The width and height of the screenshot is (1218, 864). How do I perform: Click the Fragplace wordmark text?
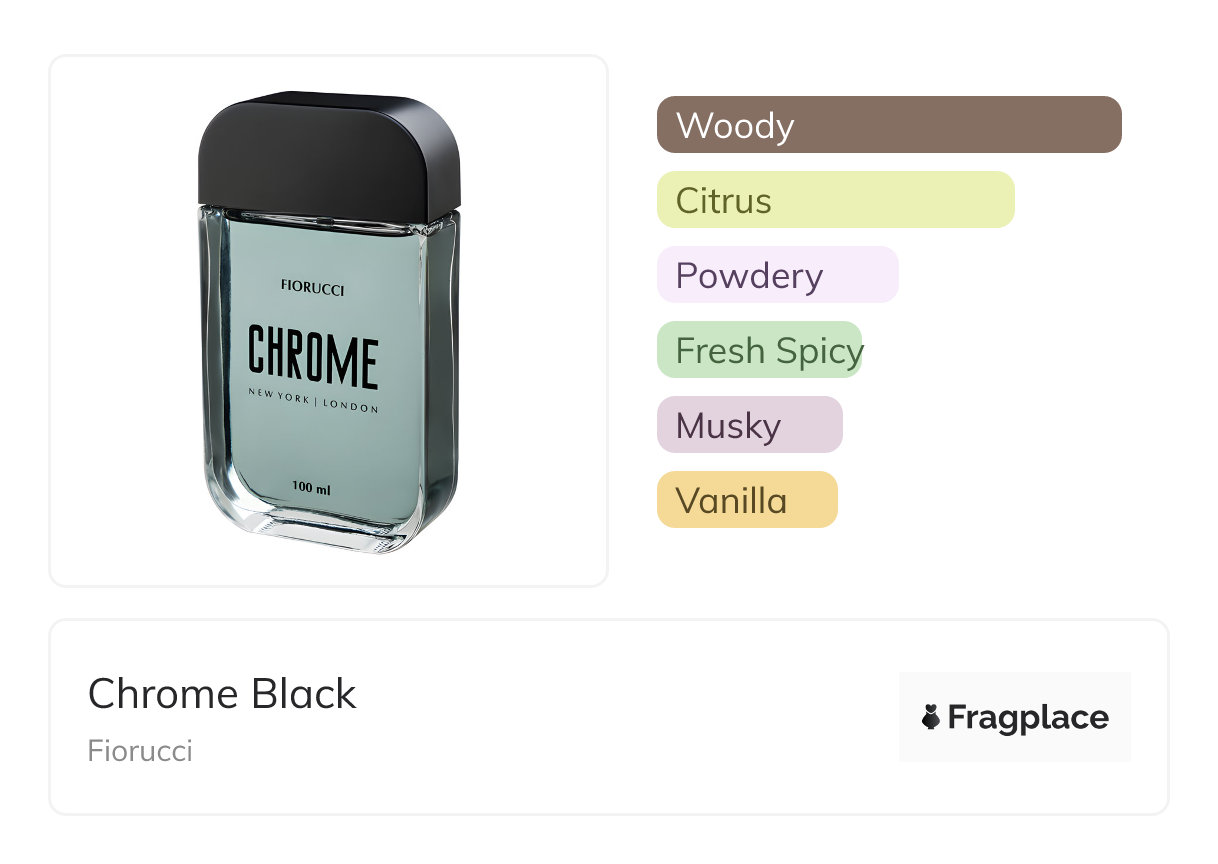1028,717
